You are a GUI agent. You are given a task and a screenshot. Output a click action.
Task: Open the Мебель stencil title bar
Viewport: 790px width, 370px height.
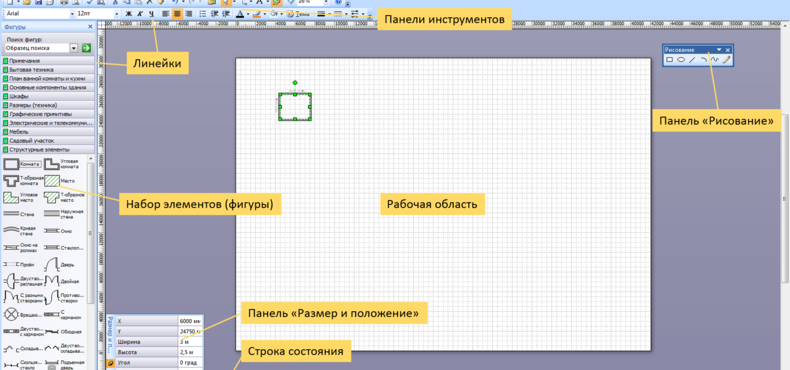48,132
